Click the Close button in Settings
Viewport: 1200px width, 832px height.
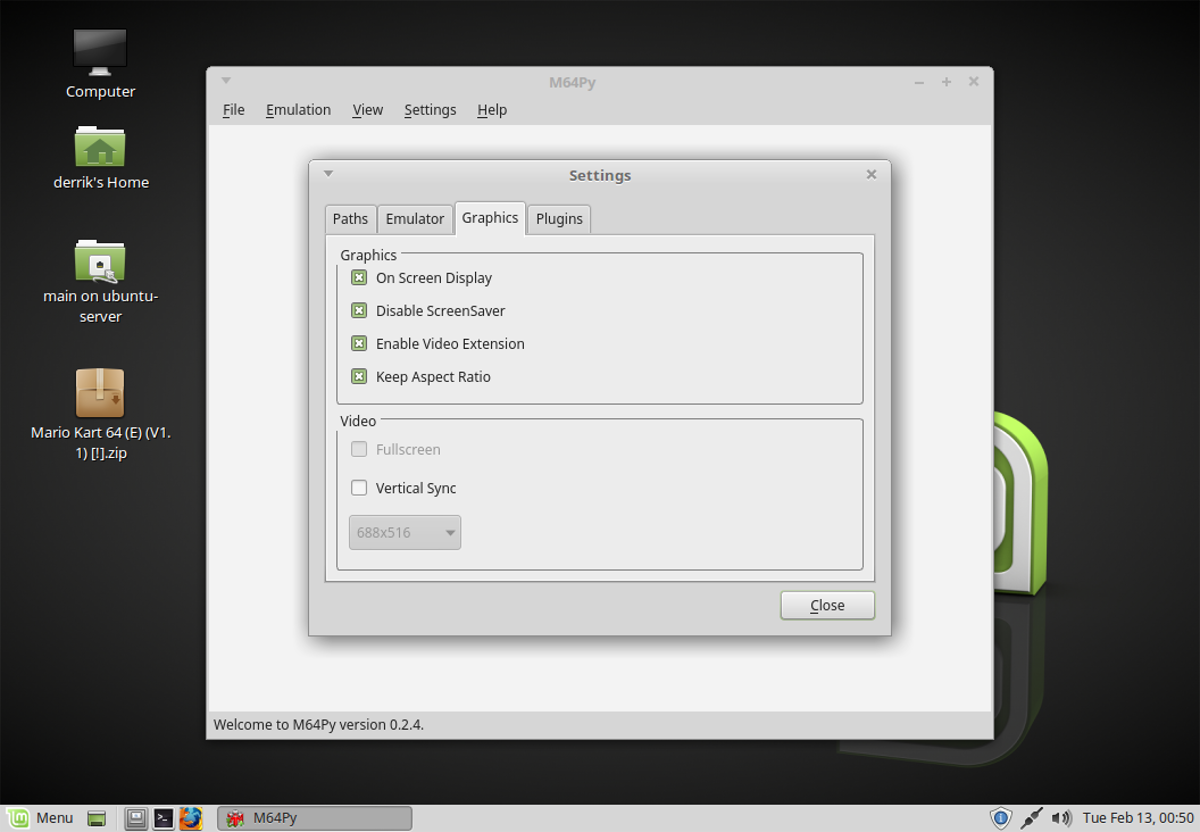pyautogui.click(x=827, y=605)
